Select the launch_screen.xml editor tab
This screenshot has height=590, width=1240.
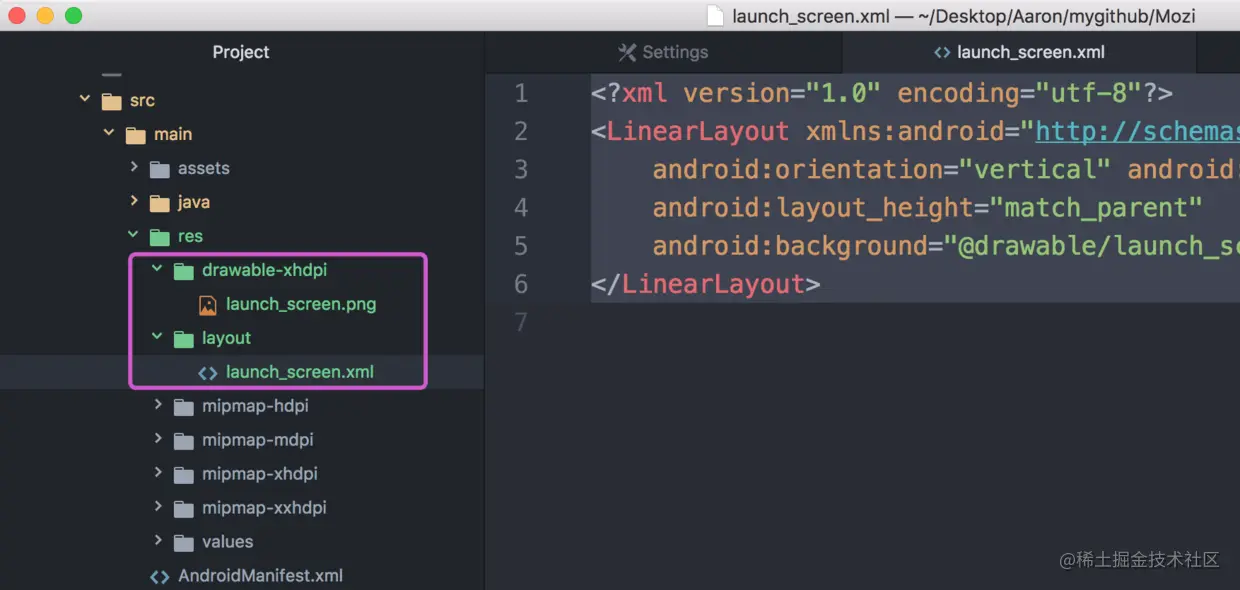(x=1019, y=52)
